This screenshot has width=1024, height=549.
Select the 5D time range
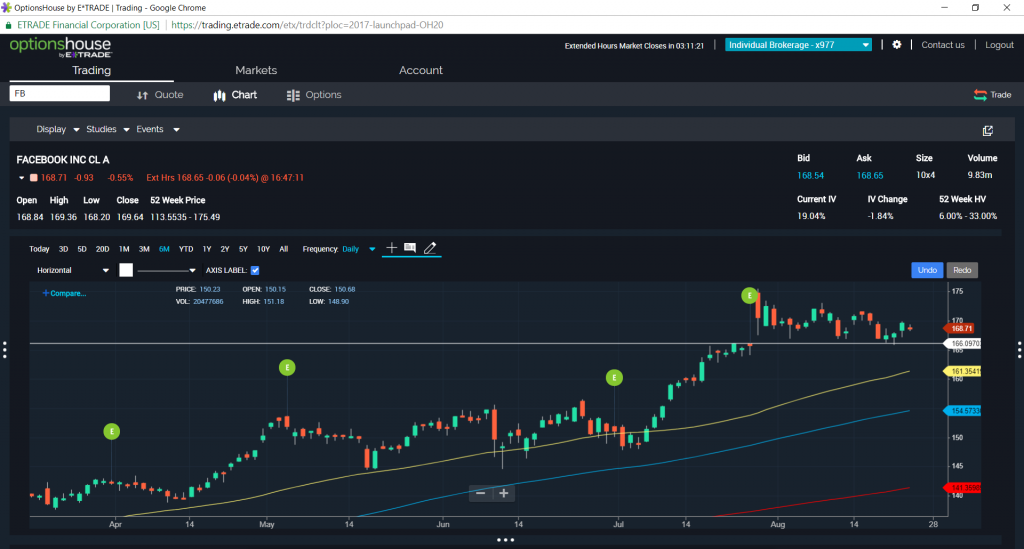coord(82,249)
